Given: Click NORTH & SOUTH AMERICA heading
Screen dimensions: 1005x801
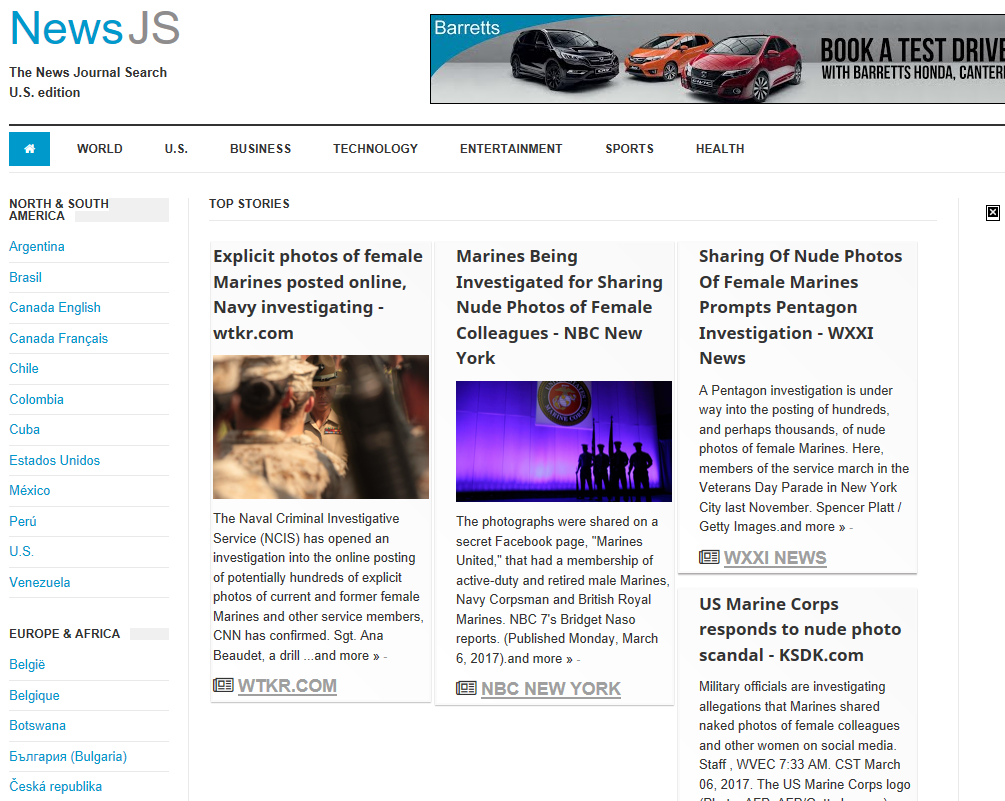Looking at the screenshot, I should 59,210.
